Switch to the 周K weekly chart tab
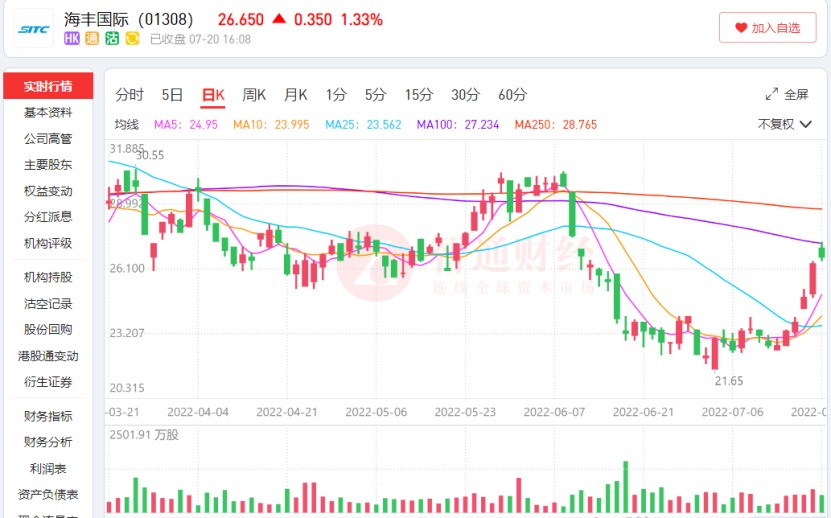Image resolution: width=831 pixels, height=518 pixels. click(x=254, y=95)
